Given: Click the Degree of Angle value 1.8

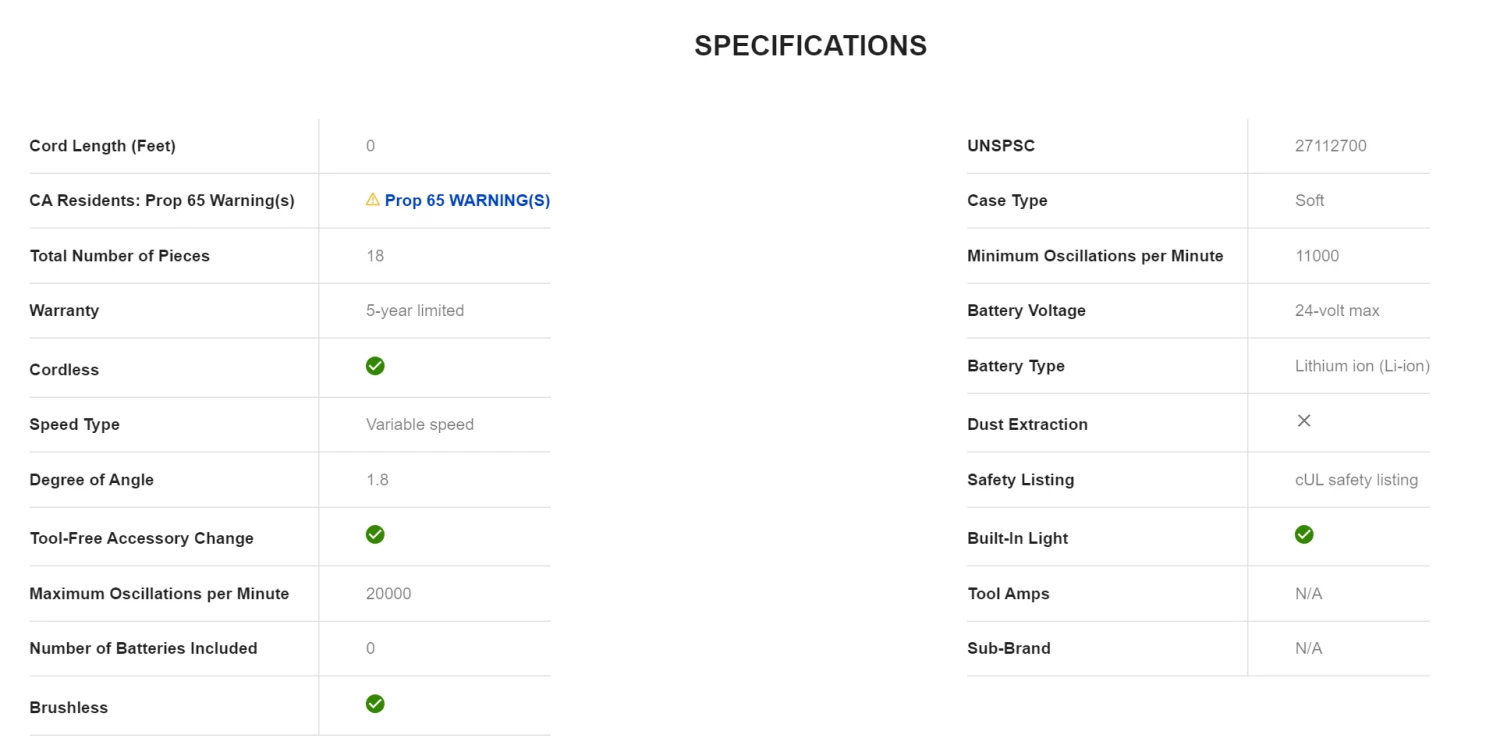Looking at the screenshot, I should coord(377,480).
